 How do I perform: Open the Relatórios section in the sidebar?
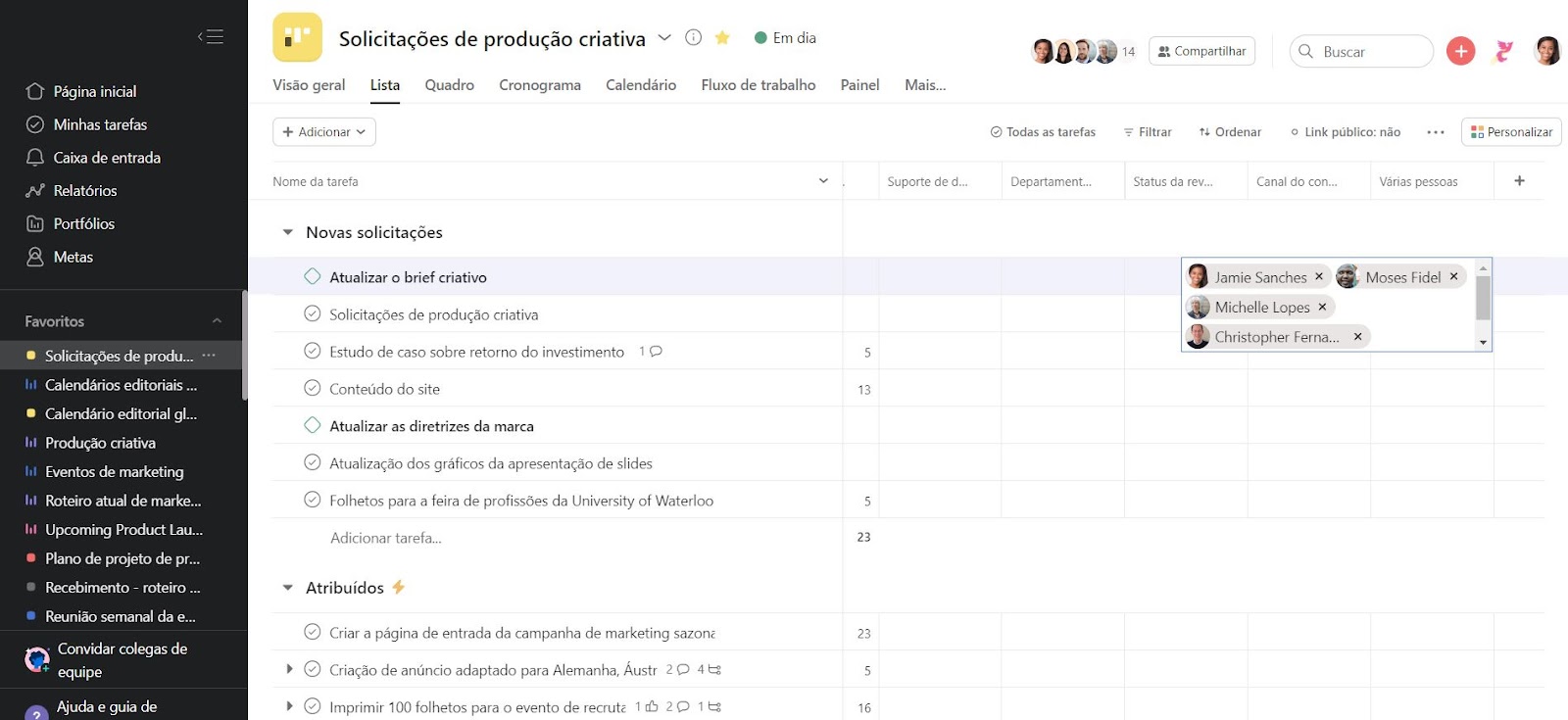coord(84,191)
